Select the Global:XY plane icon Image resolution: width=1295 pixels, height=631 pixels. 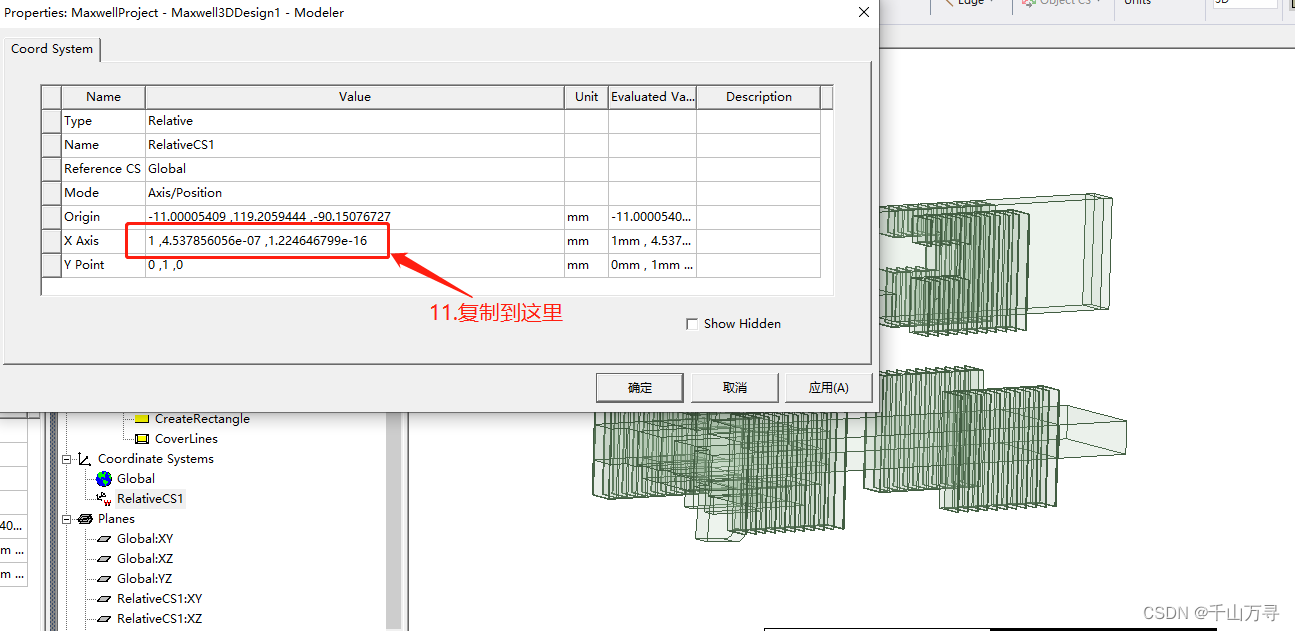104,539
